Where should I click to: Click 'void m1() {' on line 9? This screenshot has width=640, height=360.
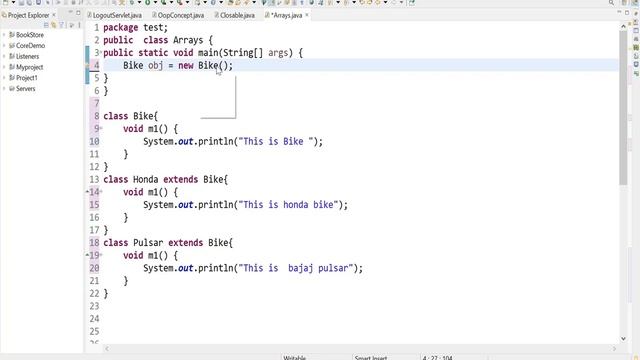point(151,129)
